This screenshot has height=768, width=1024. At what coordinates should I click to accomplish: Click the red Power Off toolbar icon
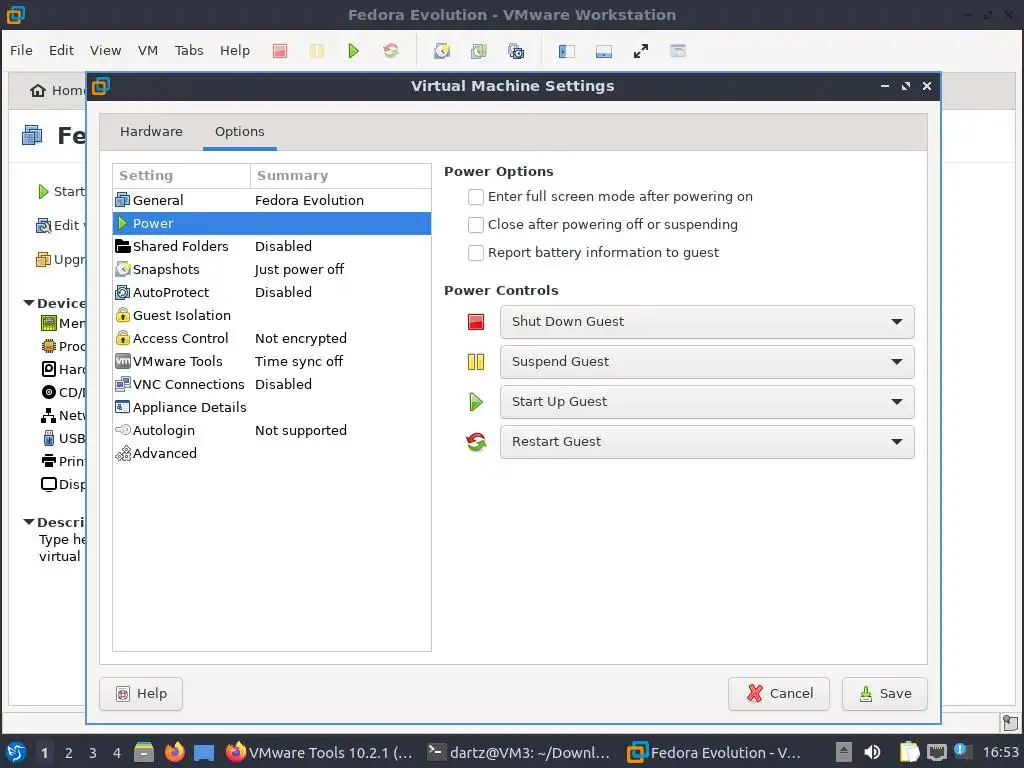tap(280, 51)
